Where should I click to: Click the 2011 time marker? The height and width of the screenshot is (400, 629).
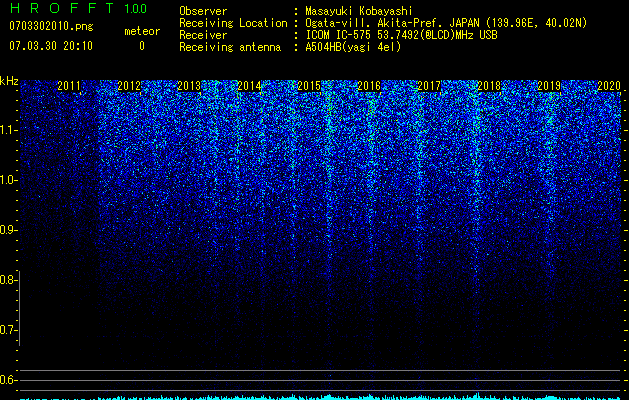point(69,86)
